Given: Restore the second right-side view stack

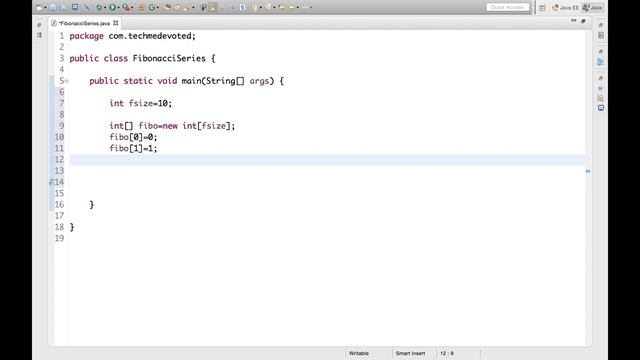Looking at the screenshot, I should [600, 51].
